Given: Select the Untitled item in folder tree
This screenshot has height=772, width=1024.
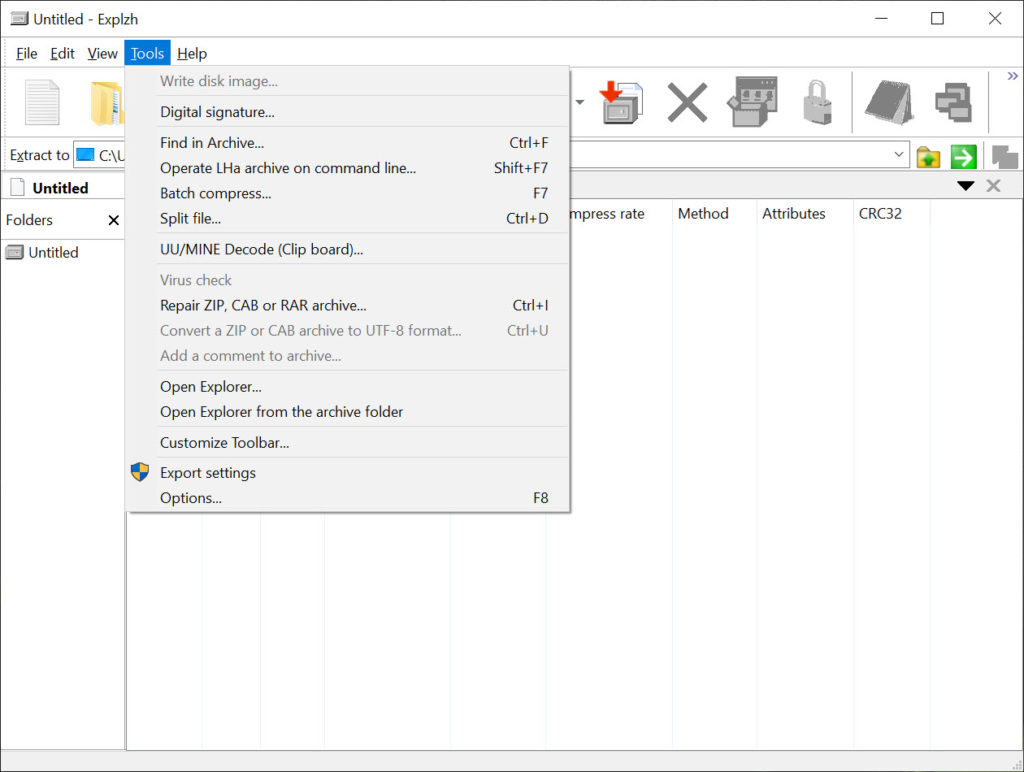Looking at the screenshot, I should 53,253.
